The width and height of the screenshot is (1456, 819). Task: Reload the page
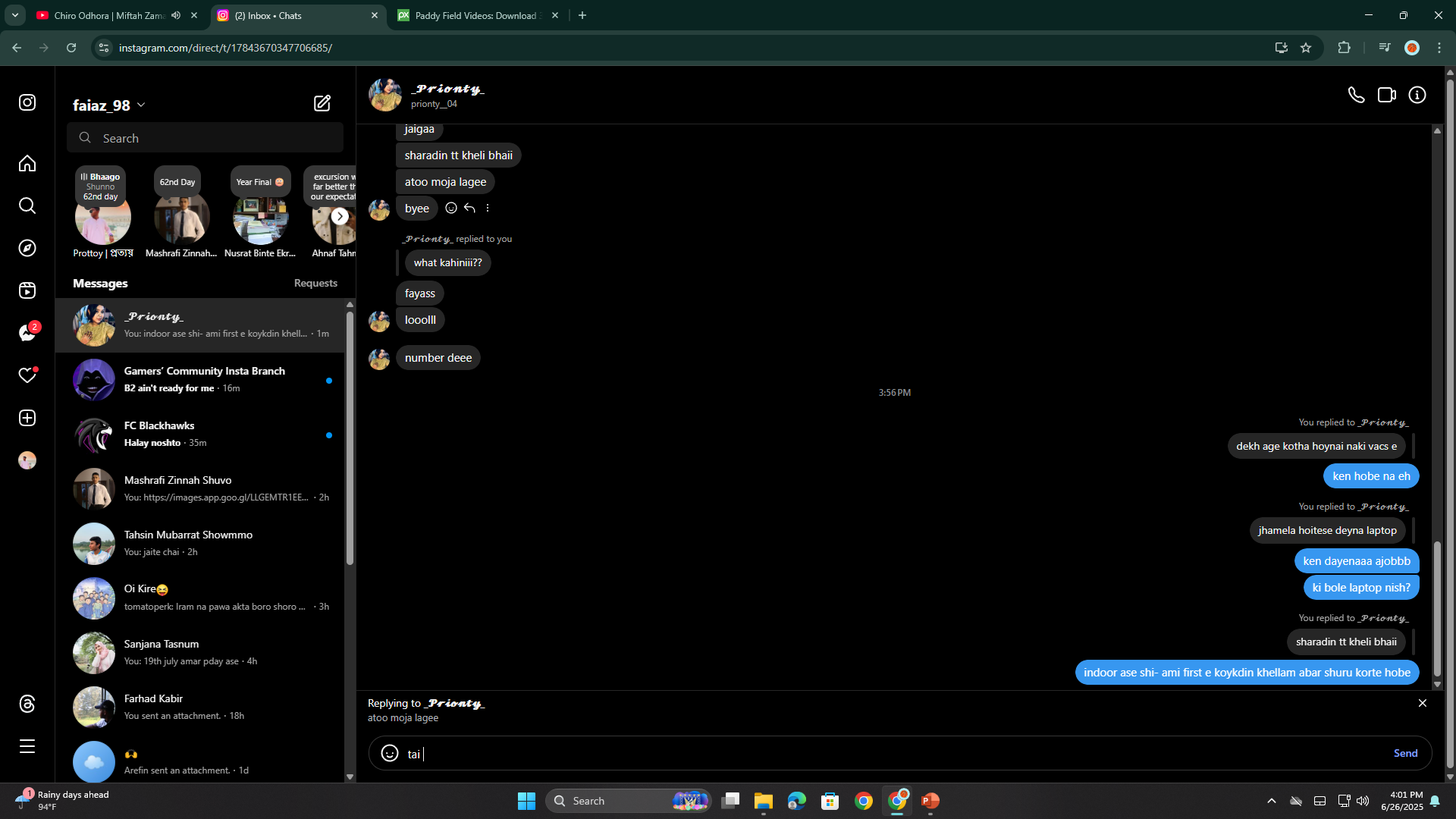point(71,48)
